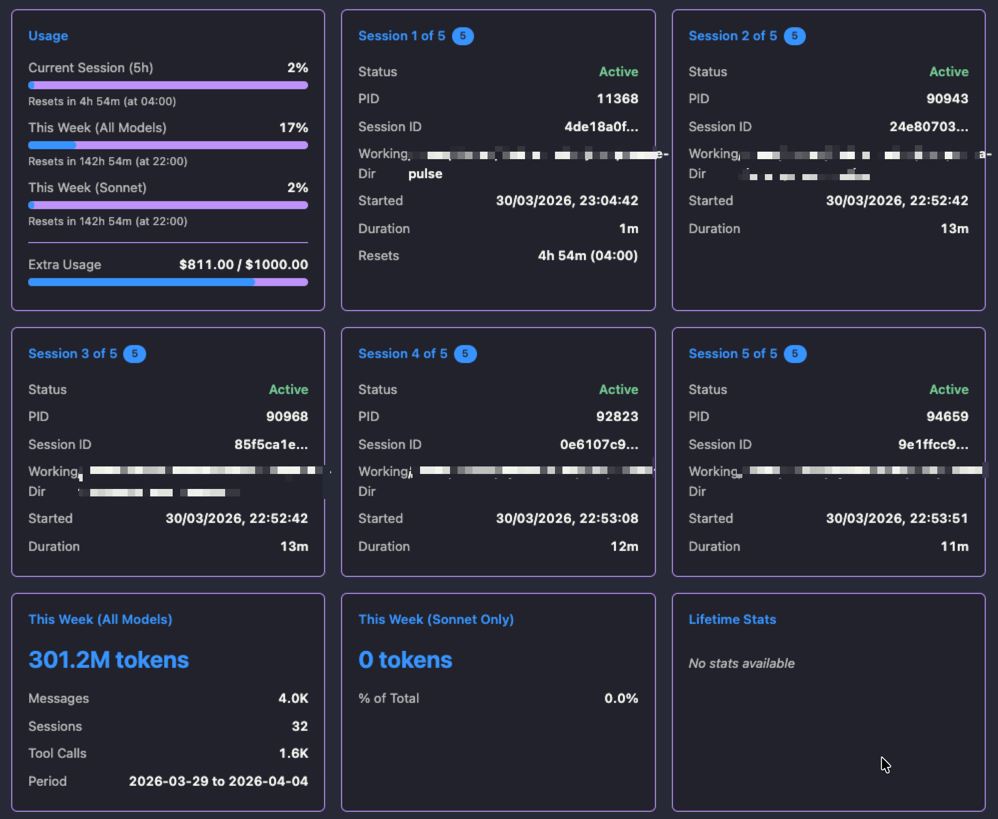
Task: Click the Resets value 4h 54m (04:00)
Action: tap(588, 255)
